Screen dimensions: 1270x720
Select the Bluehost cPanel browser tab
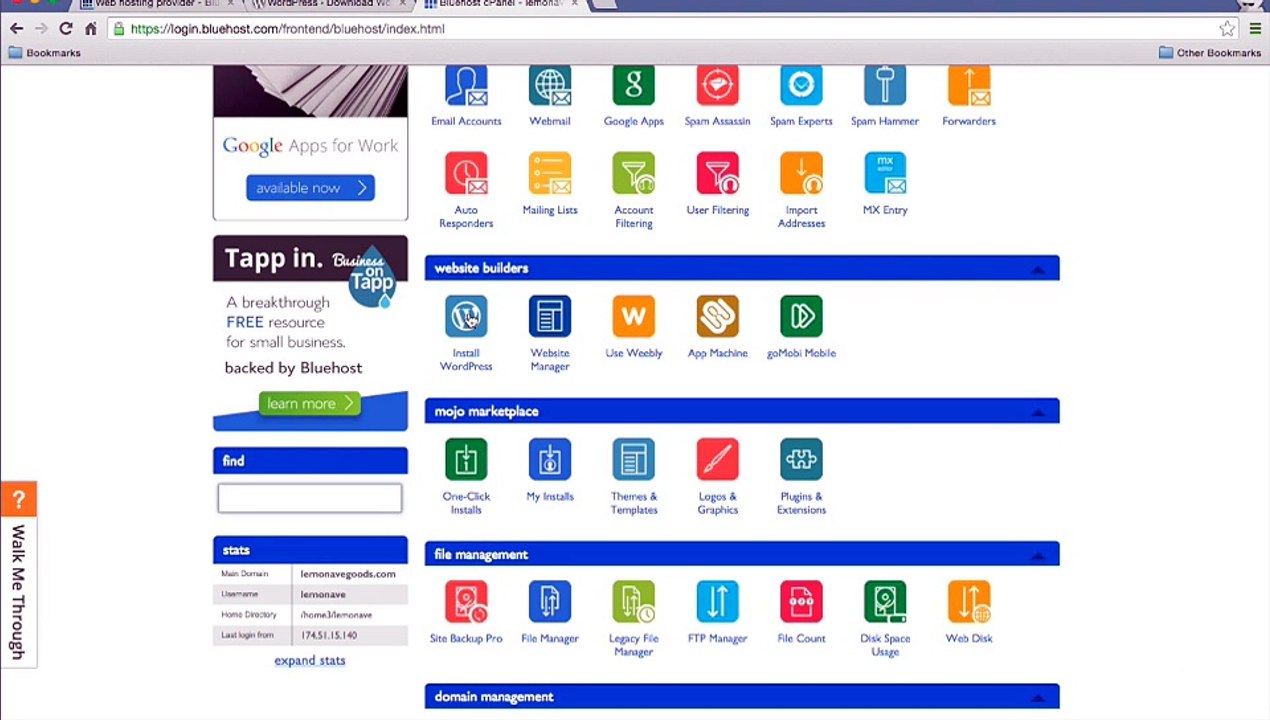click(x=500, y=5)
